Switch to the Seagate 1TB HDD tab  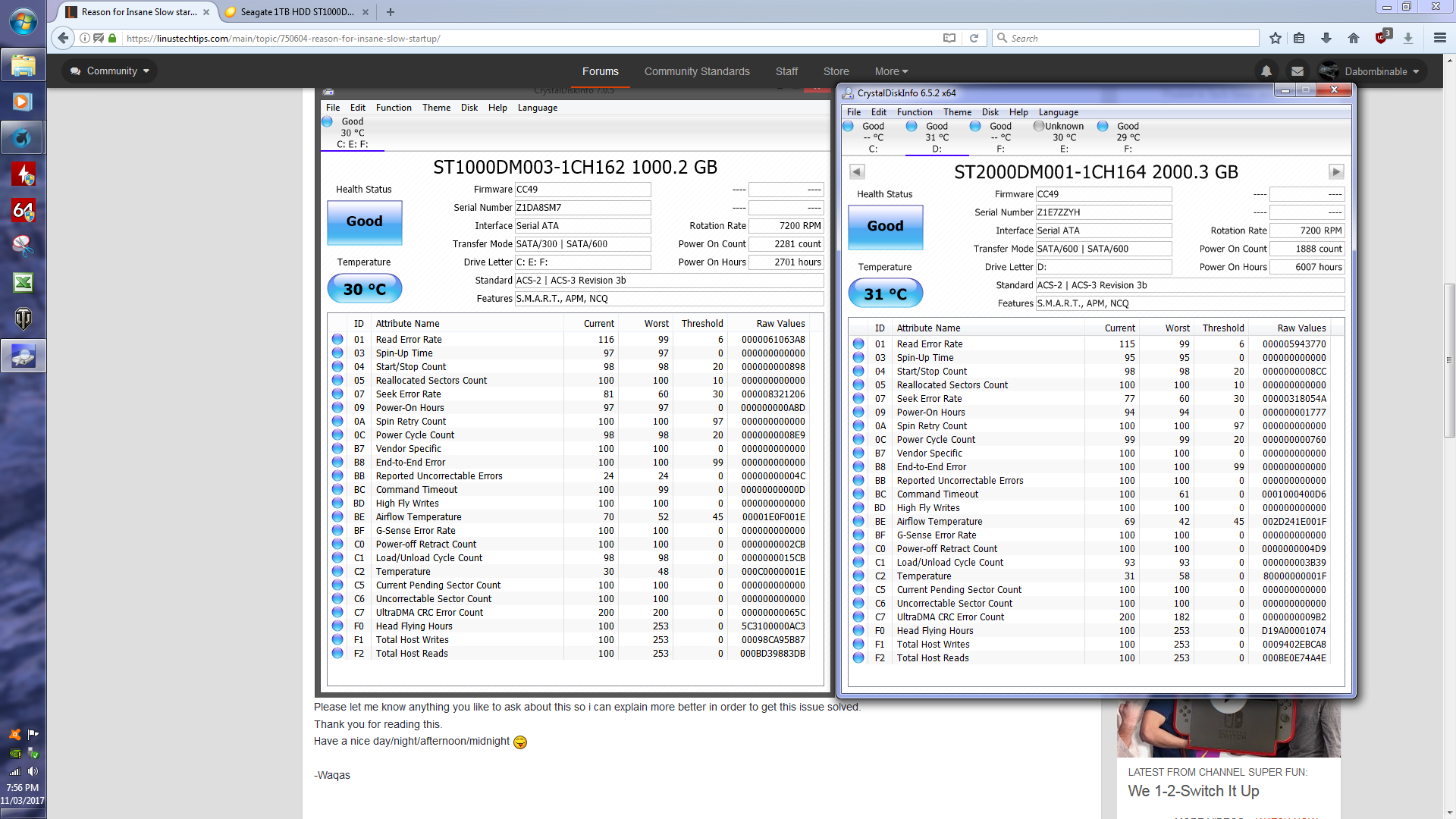click(296, 12)
